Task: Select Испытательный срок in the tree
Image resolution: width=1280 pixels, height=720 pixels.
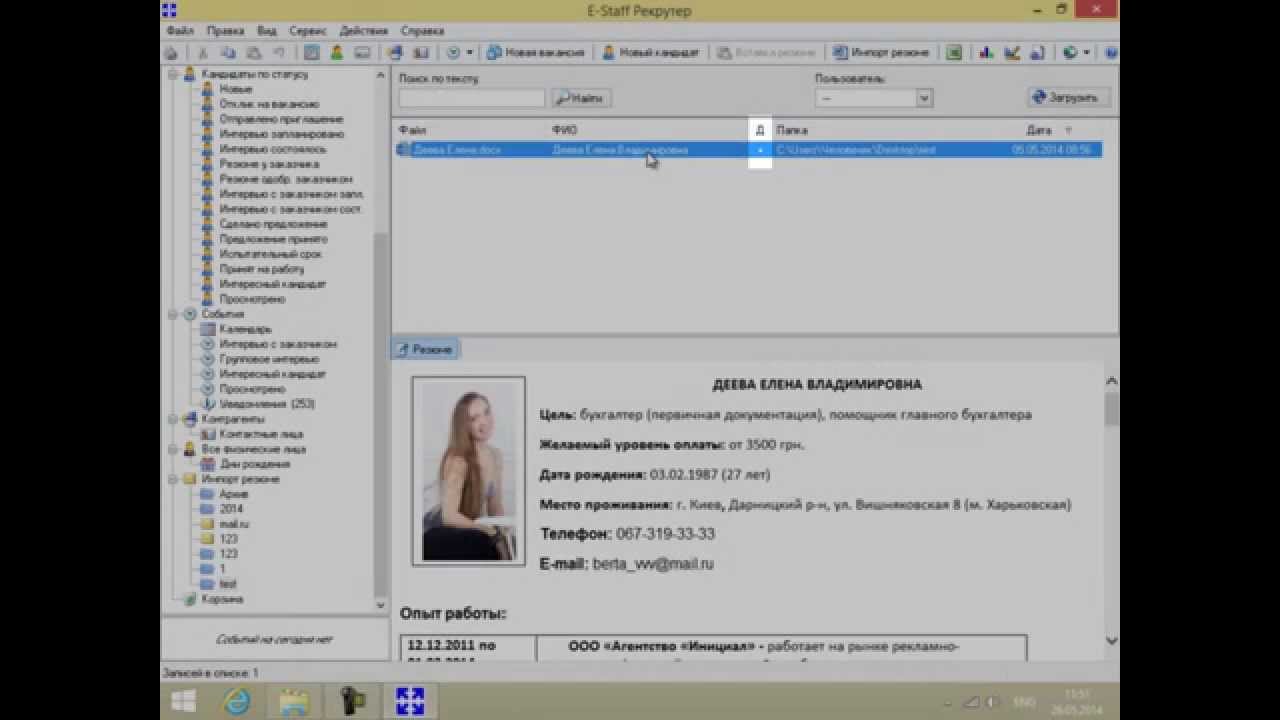Action: [270, 254]
